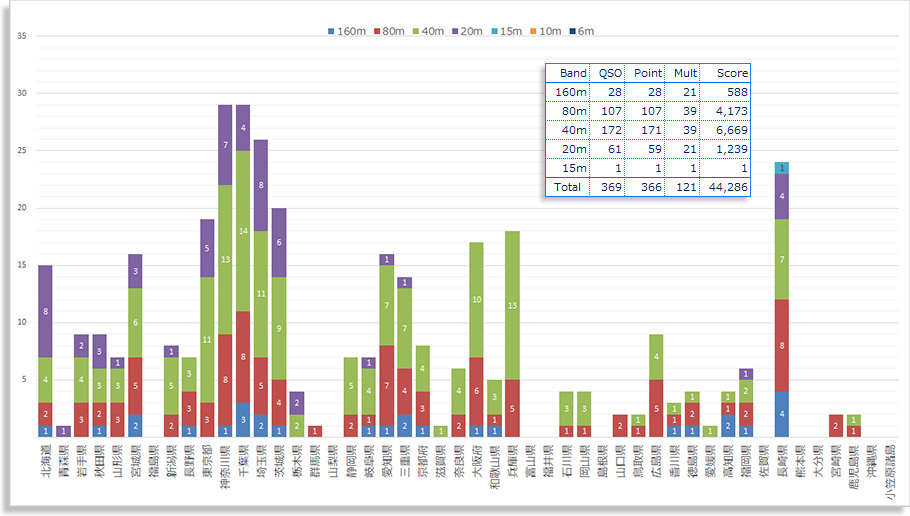The height and width of the screenshot is (516, 910).
Task: Click the 160m legend color swatch
Action: point(332,31)
